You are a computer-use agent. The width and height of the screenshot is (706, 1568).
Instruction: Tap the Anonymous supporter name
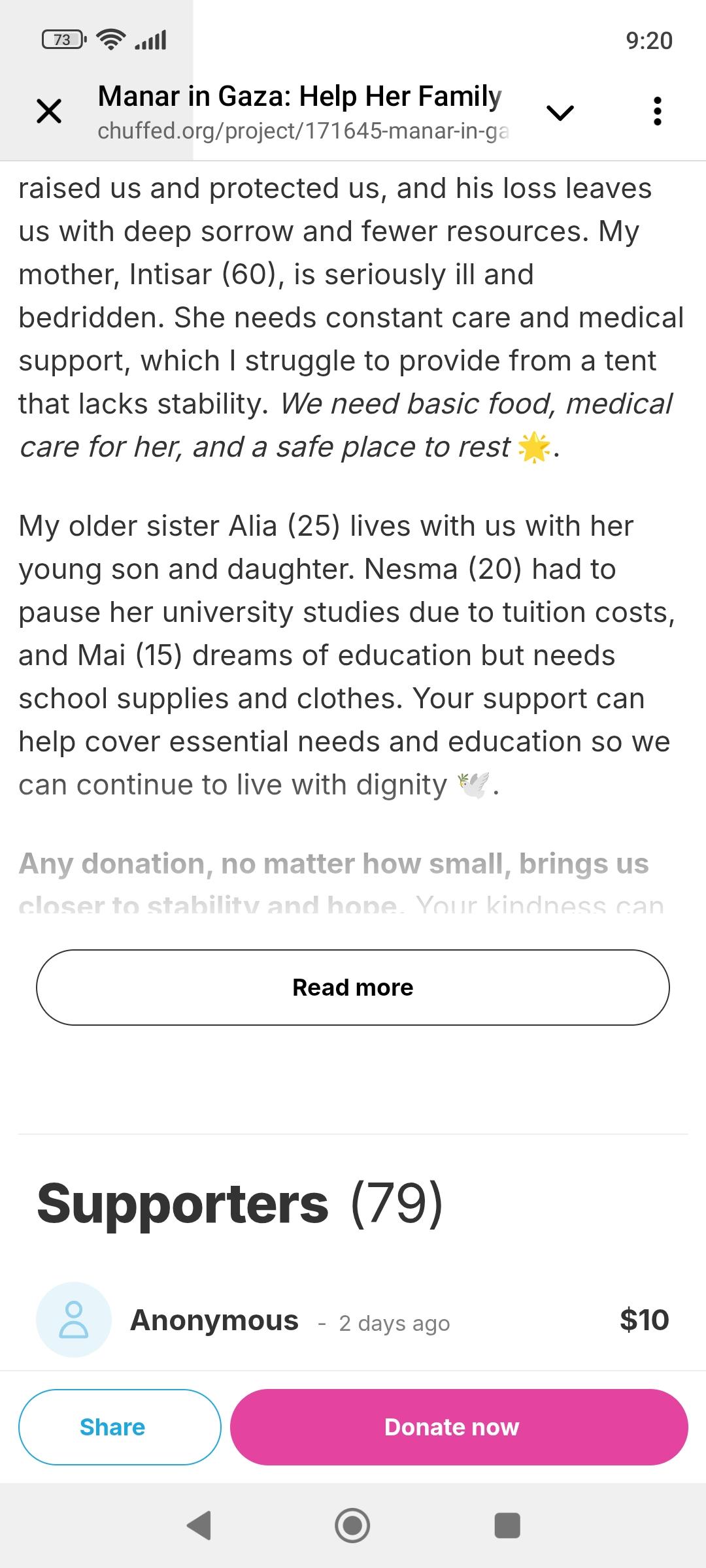pyautogui.click(x=214, y=1320)
